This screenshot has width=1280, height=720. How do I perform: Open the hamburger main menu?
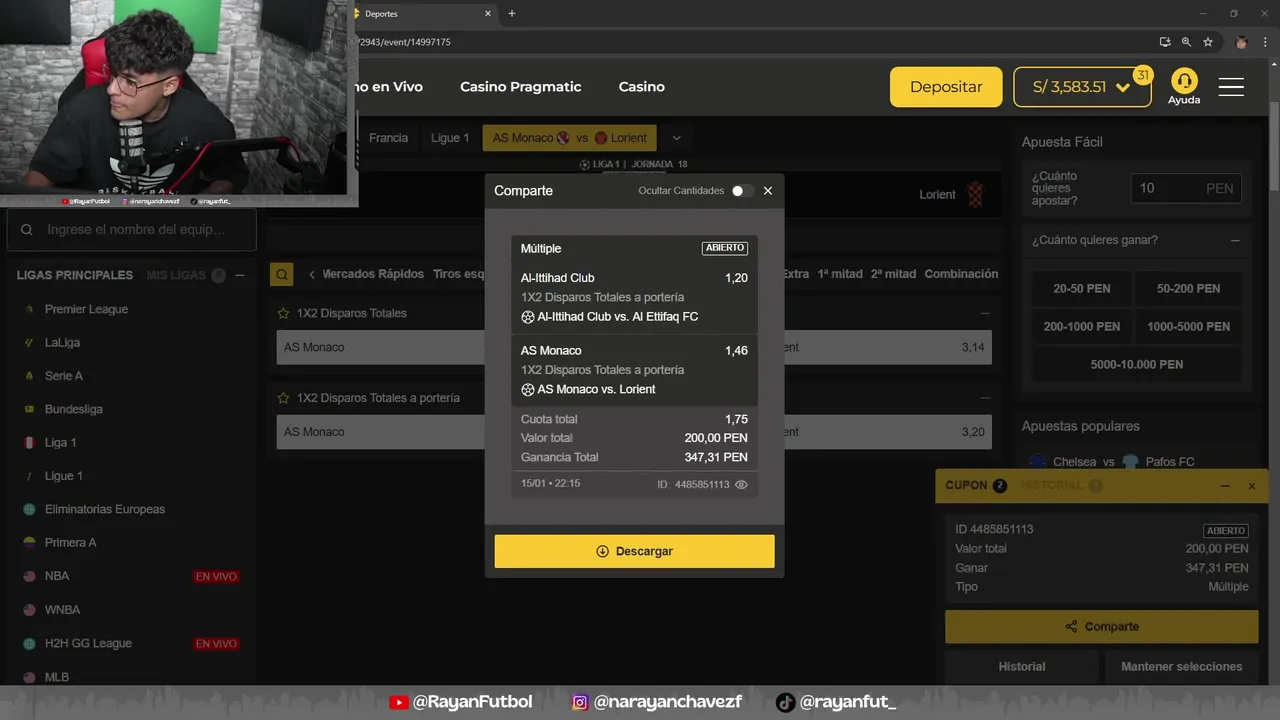click(1231, 87)
